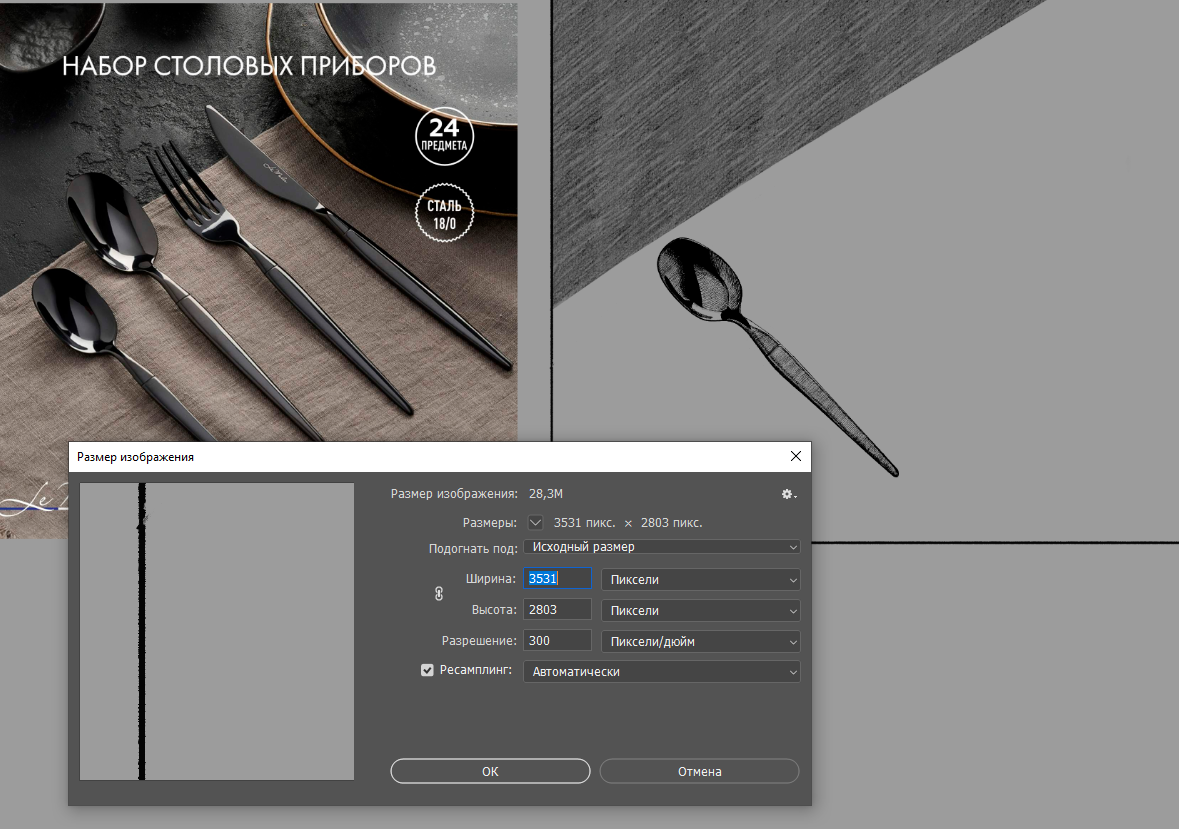Click the 28,3M image size value
Viewport: 1179px width, 829px height.
click(546, 494)
